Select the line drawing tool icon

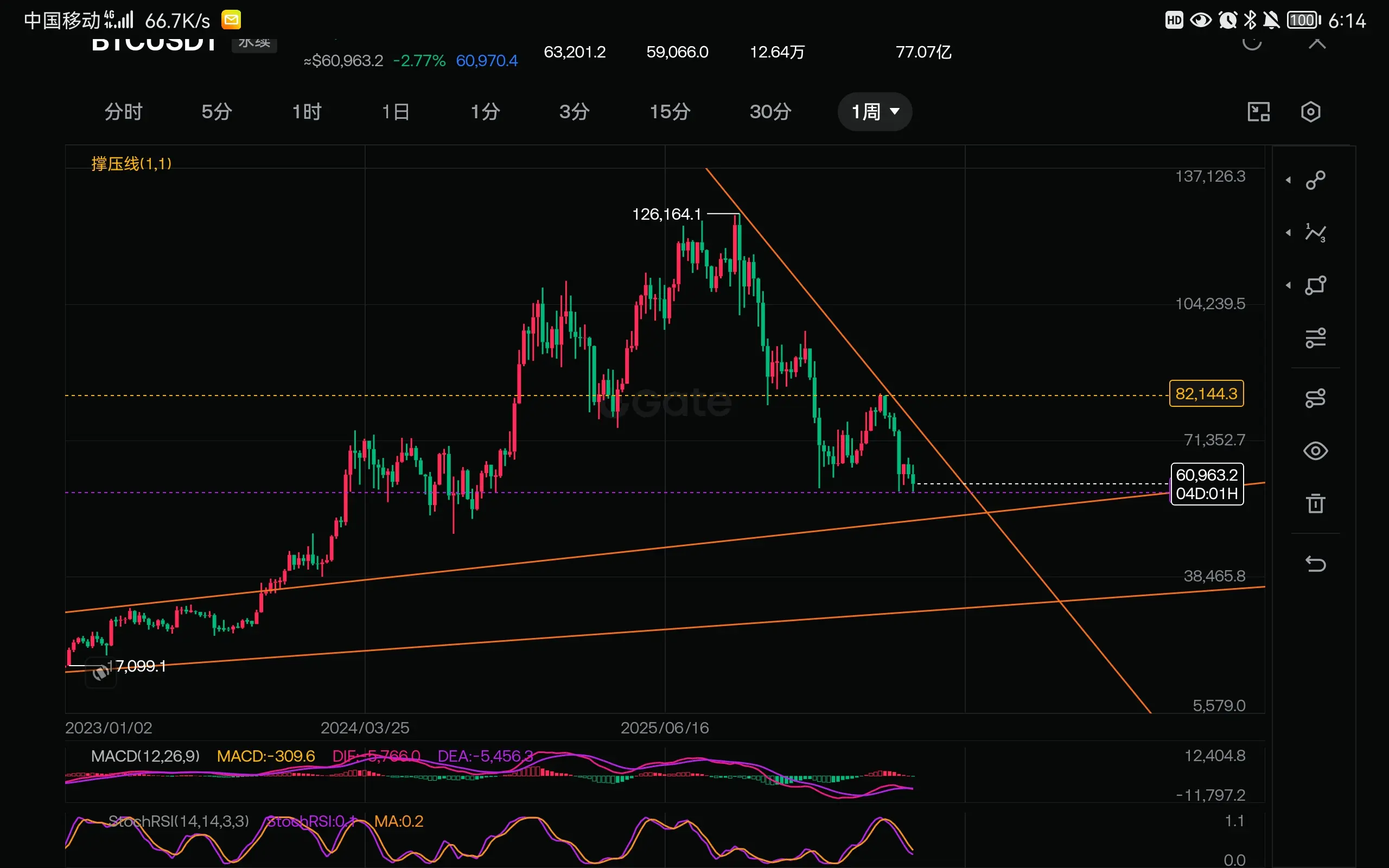pos(1316,180)
